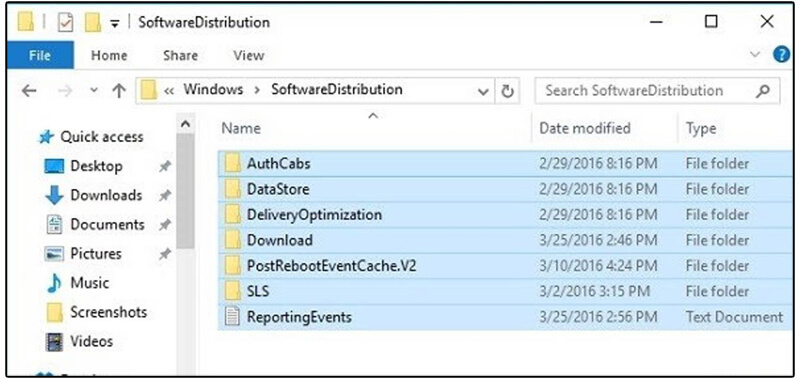Click the Download folder icon

(233, 240)
